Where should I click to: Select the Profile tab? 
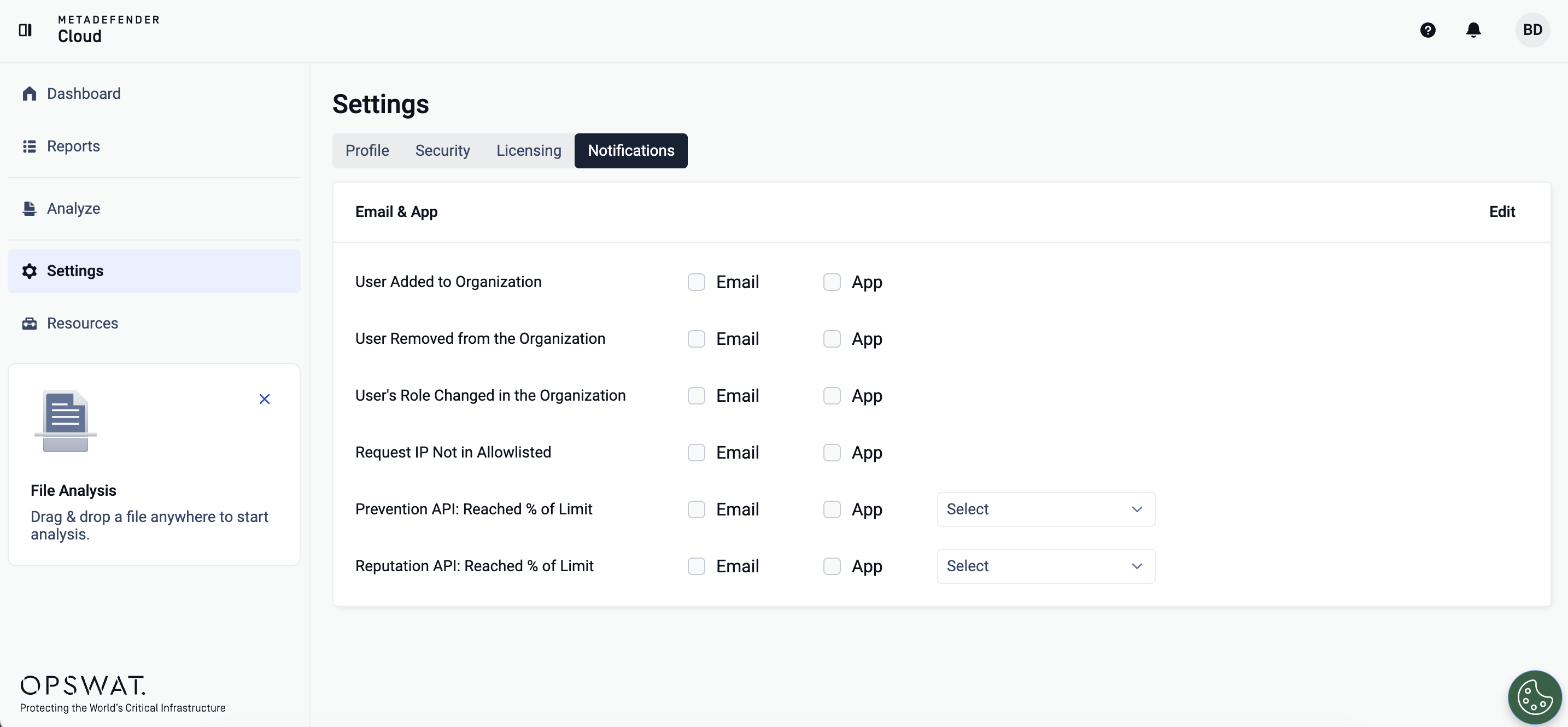(367, 151)
